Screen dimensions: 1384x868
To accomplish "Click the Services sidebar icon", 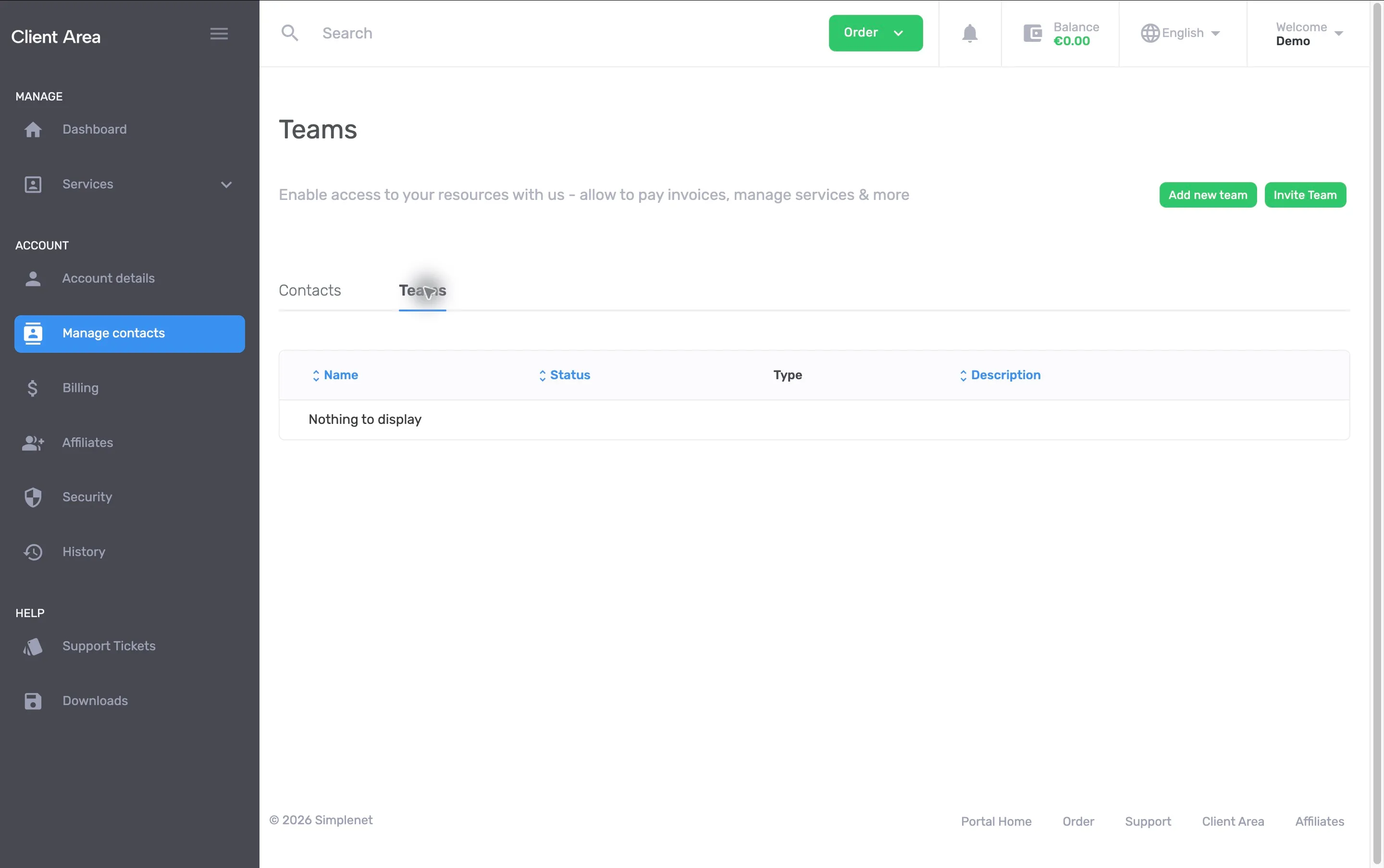I will pyautogui.click(x=33, y=184).
